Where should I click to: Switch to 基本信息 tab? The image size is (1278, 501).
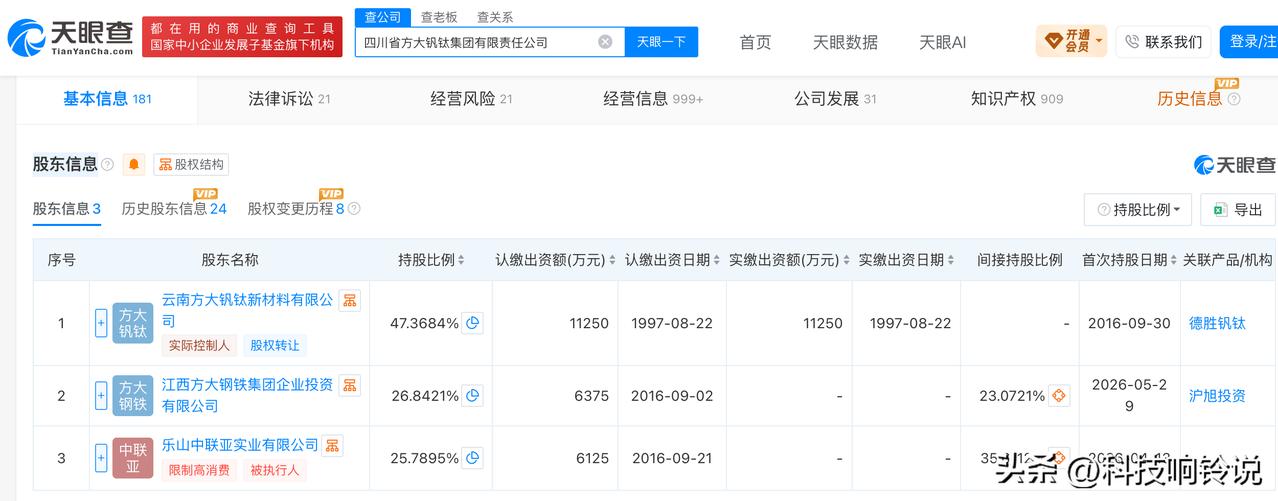click(107, 99)
